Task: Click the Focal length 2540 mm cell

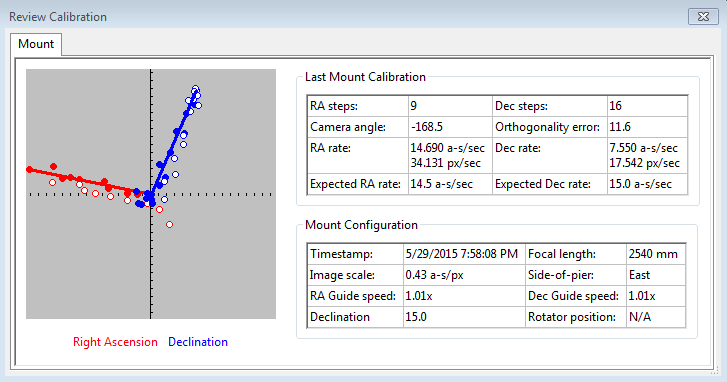Action: click(656, 254)
